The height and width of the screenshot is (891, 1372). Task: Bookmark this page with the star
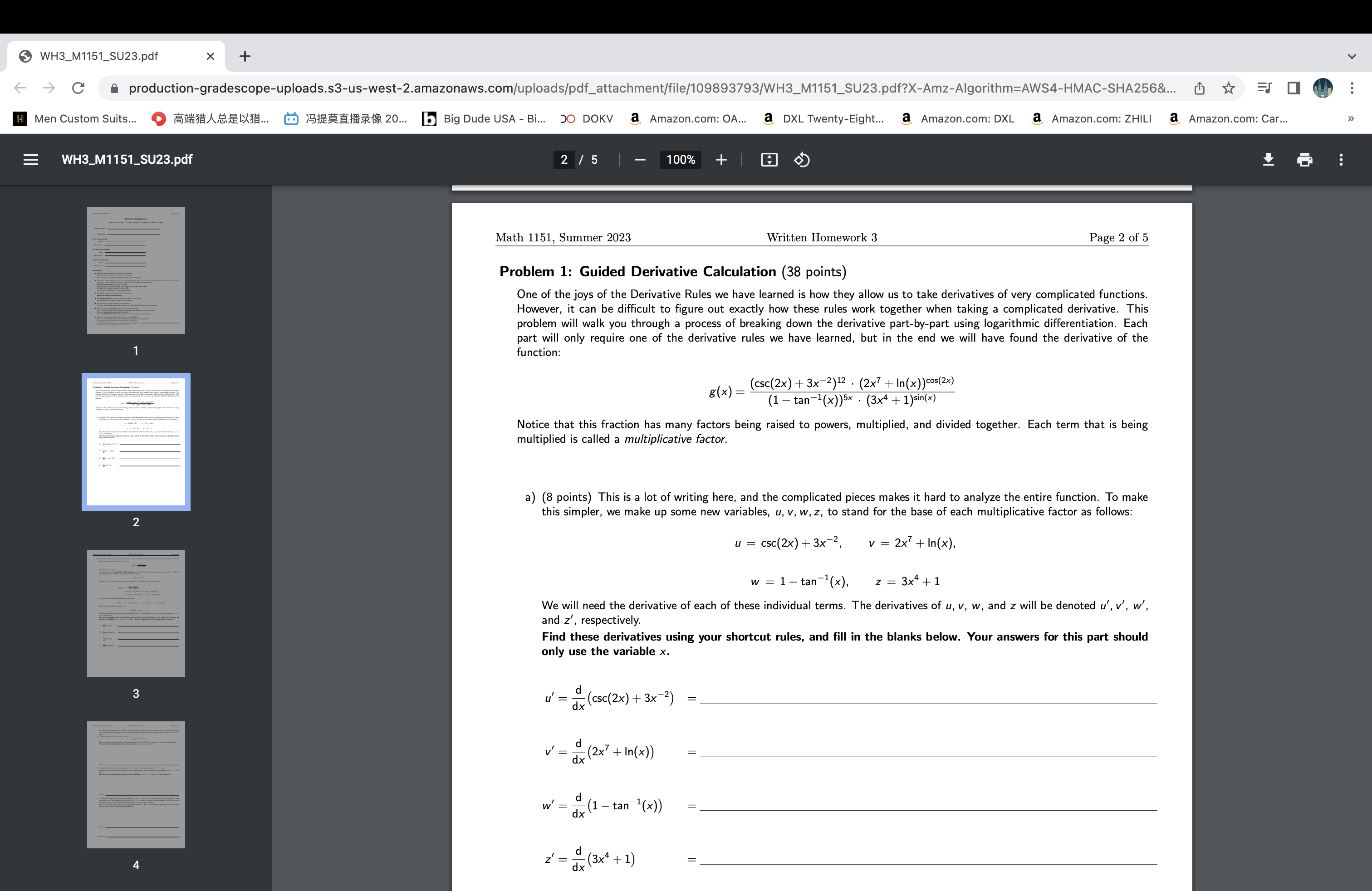click(x=1228, y=88)
